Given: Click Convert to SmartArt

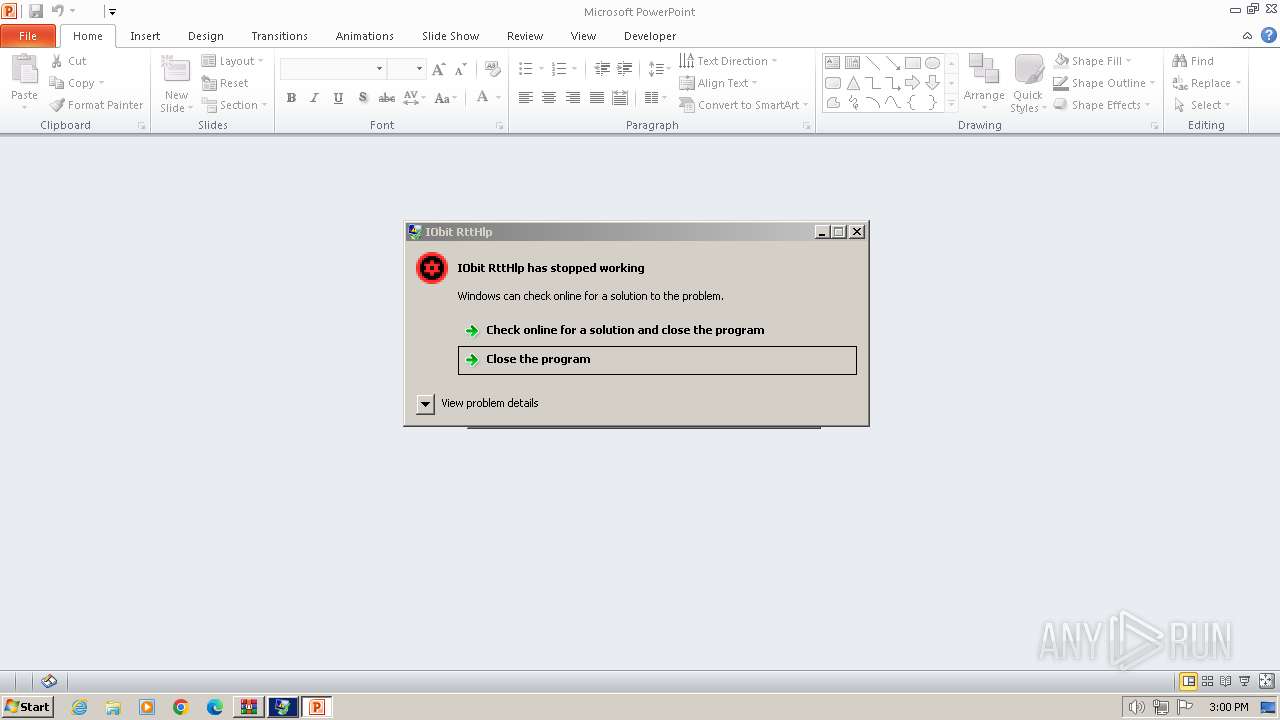Looking at the screenshot, I should [744, 105].
